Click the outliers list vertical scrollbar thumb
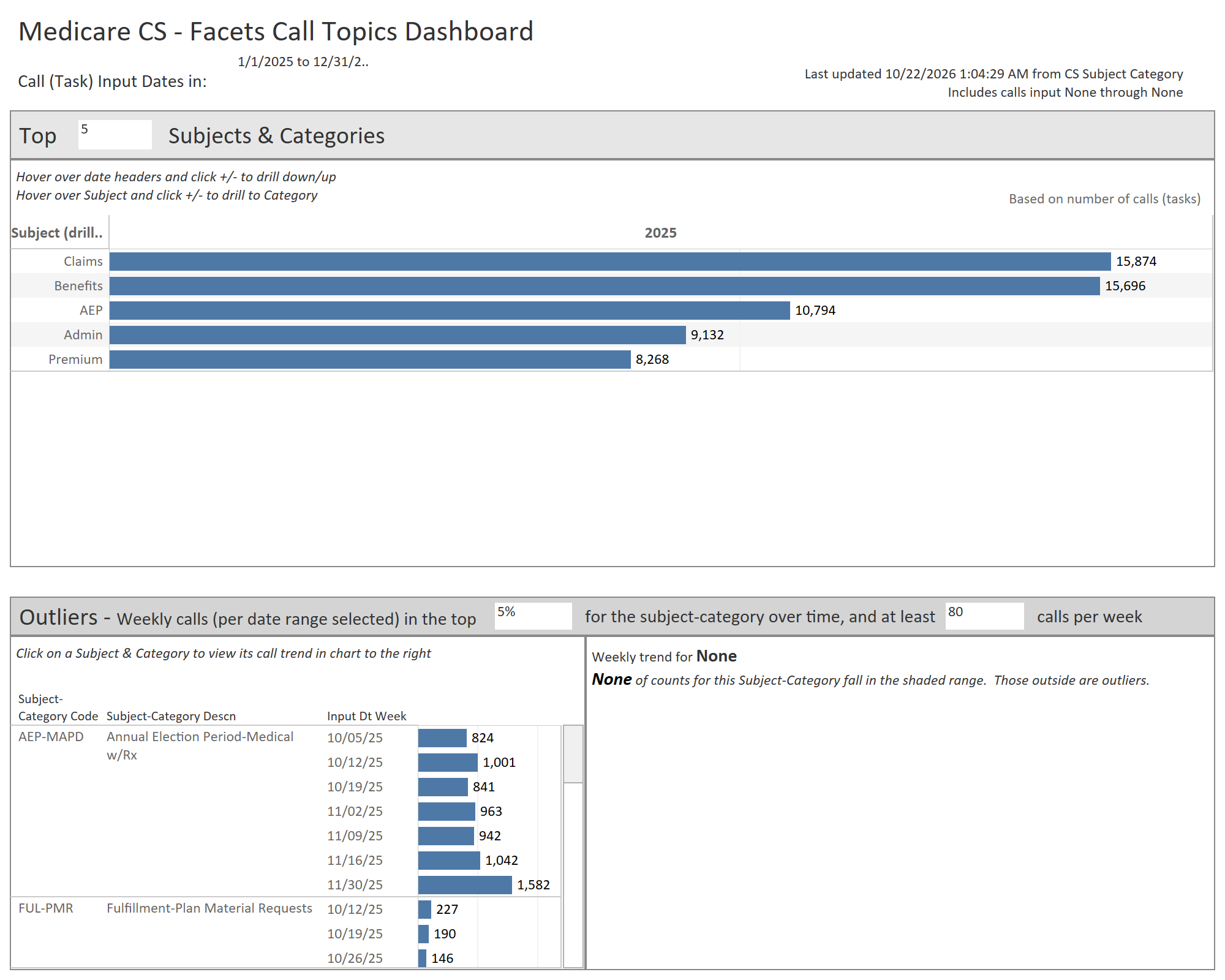The width and height of the screenshot is (1225, 980). point(573,754)
